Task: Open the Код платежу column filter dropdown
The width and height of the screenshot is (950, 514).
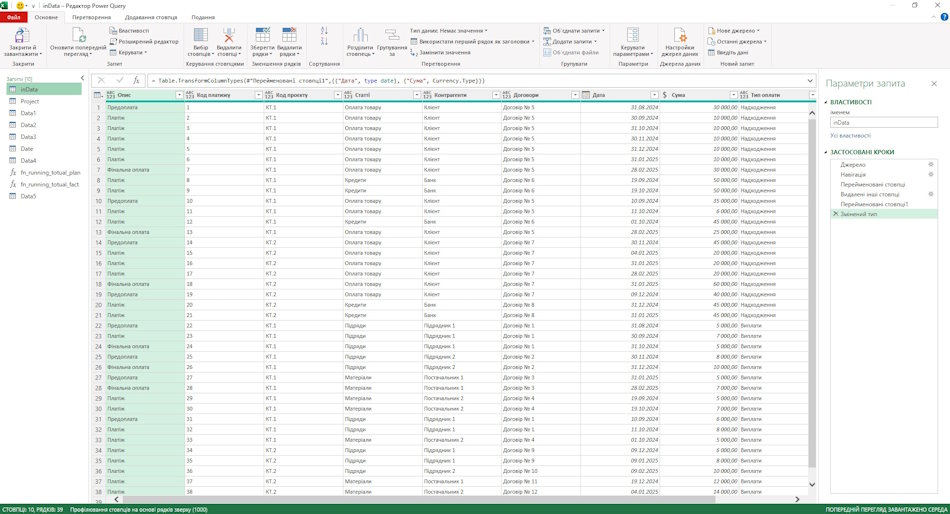Action: click(258, 95)
